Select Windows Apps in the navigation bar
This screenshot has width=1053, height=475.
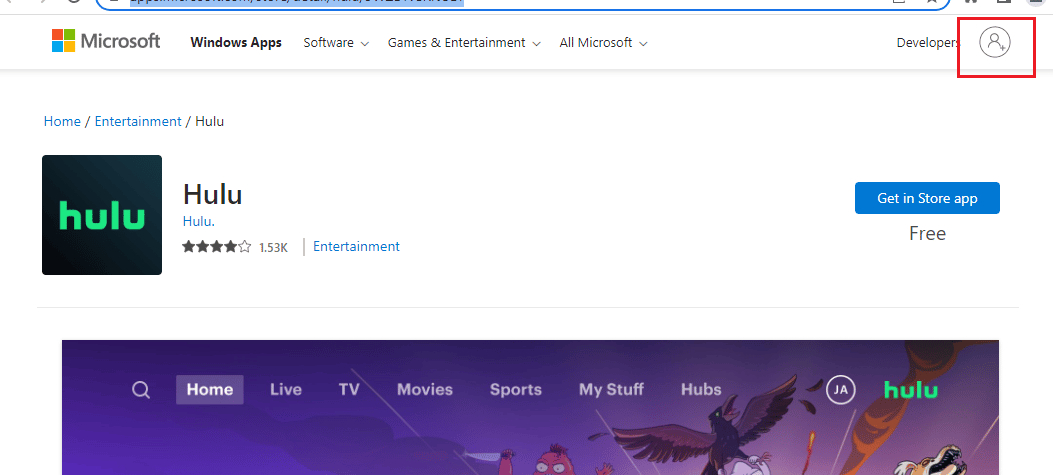point(236,43)
